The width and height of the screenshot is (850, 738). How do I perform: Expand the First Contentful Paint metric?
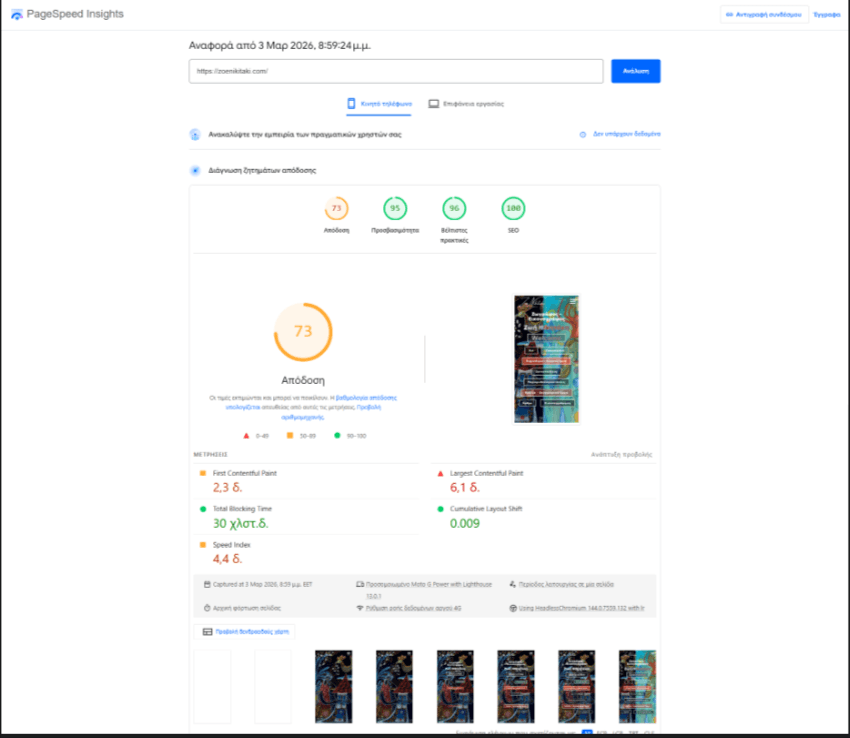tap(245, 473)
